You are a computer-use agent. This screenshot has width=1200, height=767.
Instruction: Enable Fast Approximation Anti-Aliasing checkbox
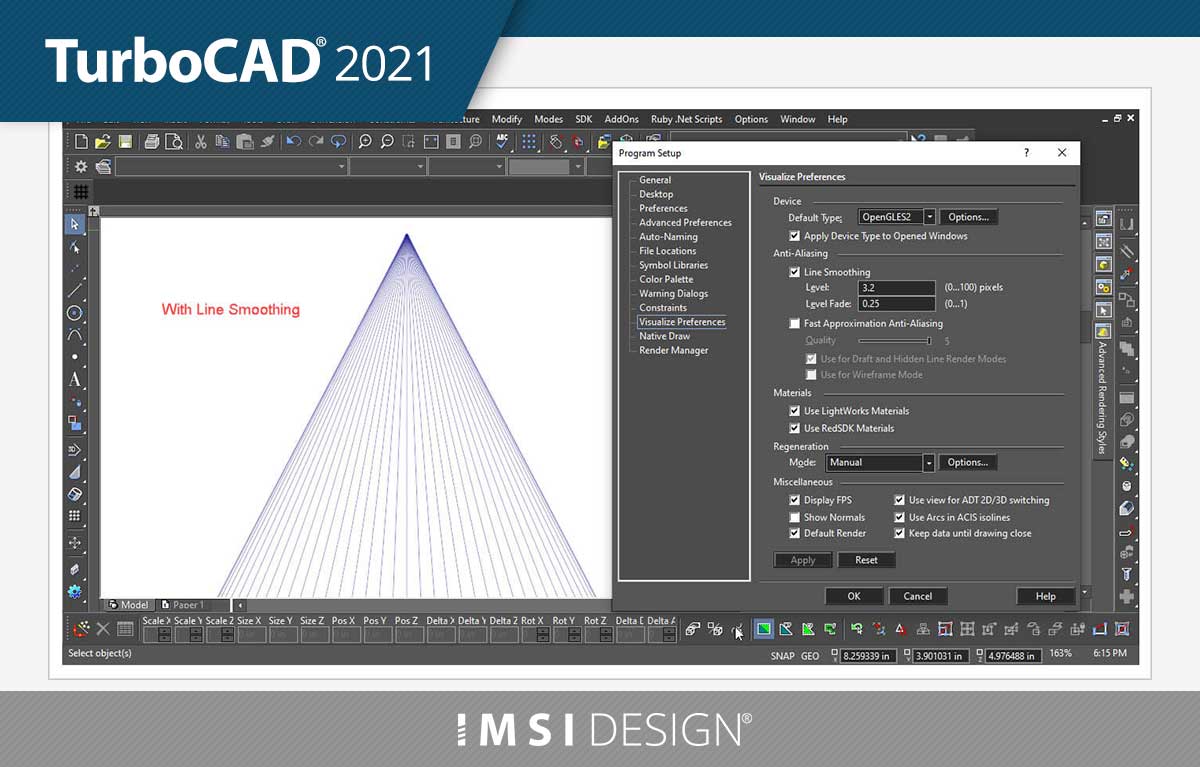[795, 324]
